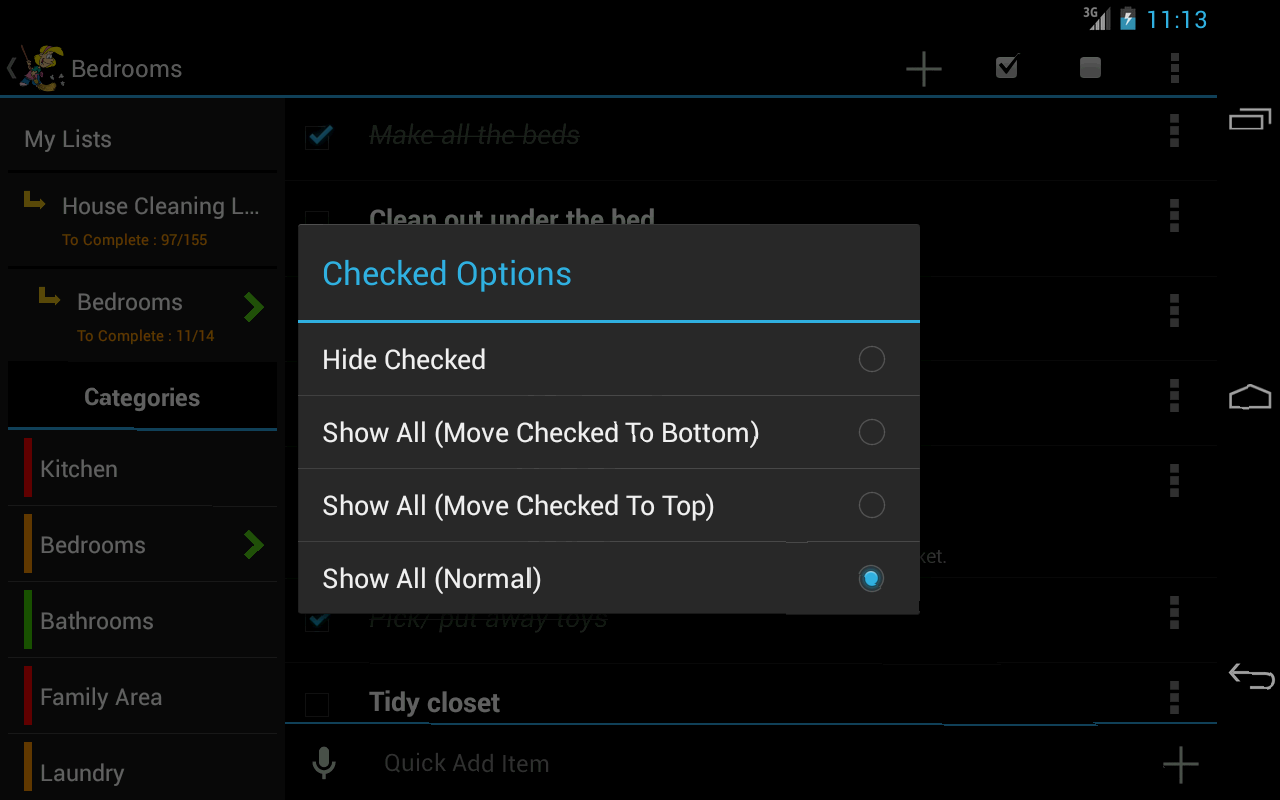Tap the check all icon in top bar
The height and width of the screenshot is (800, 1280).
(x=1007, y=68)
